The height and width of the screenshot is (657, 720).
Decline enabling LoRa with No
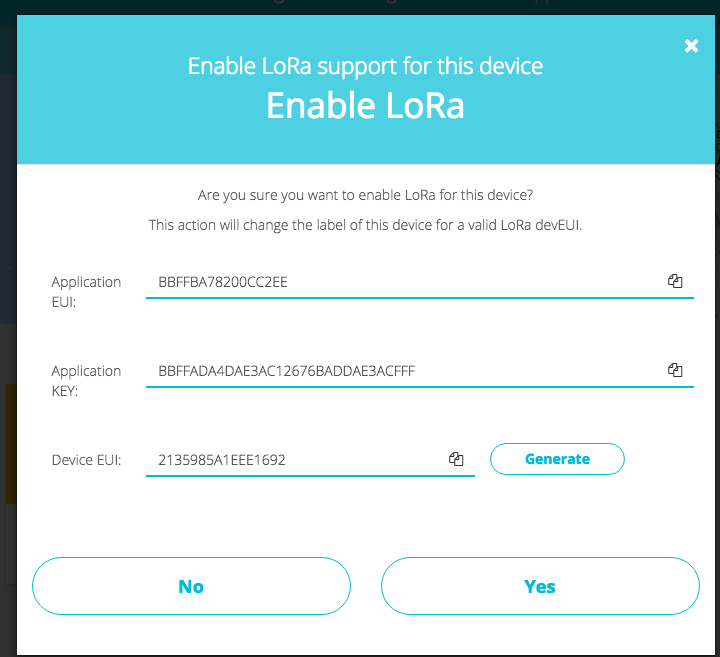click(191, 586)
